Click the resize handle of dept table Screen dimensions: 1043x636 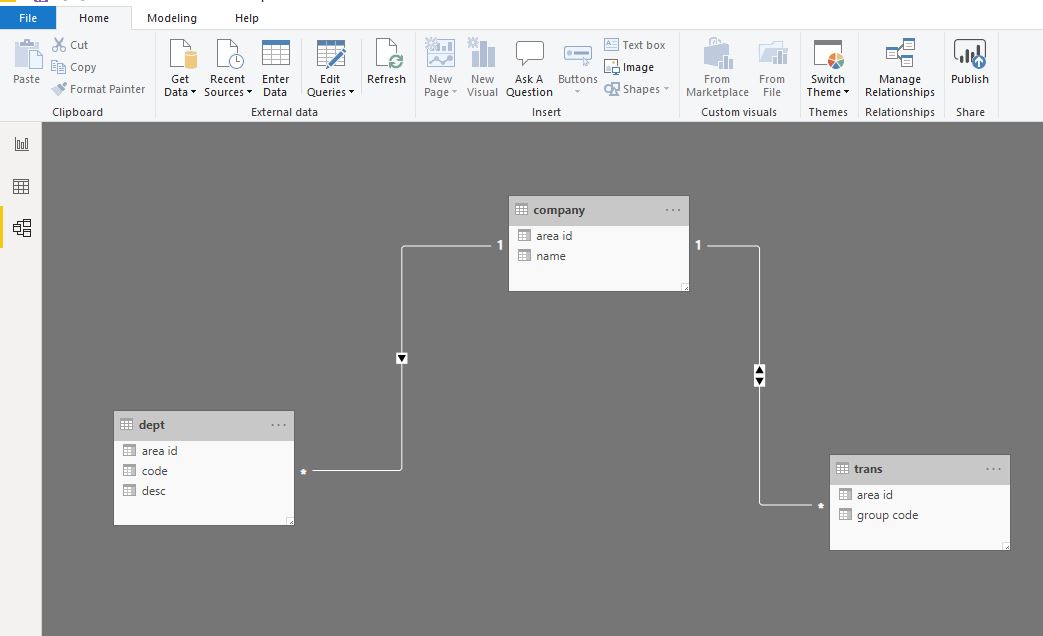290,521
